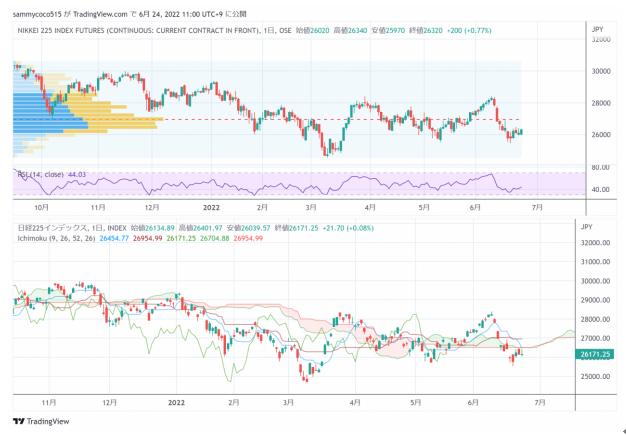Click the TradingView logo at bottom left
The image size is (626, 435).
pos(41,421)
